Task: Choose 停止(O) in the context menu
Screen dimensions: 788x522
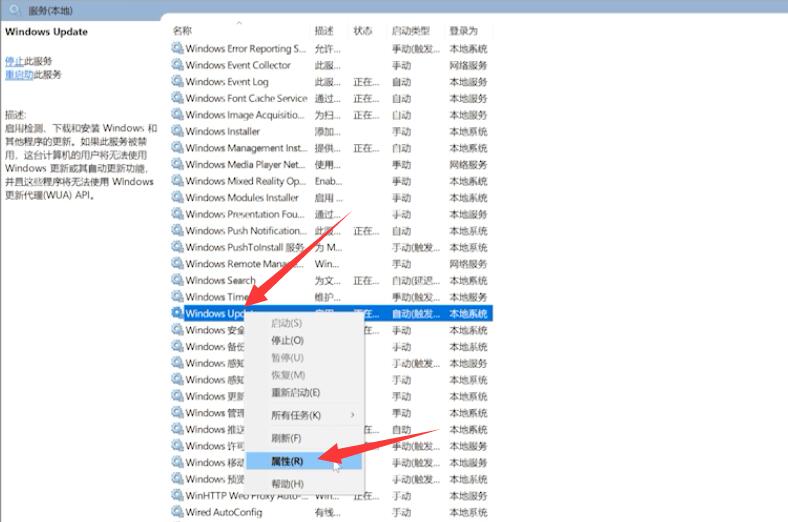Action: (287, 340)
